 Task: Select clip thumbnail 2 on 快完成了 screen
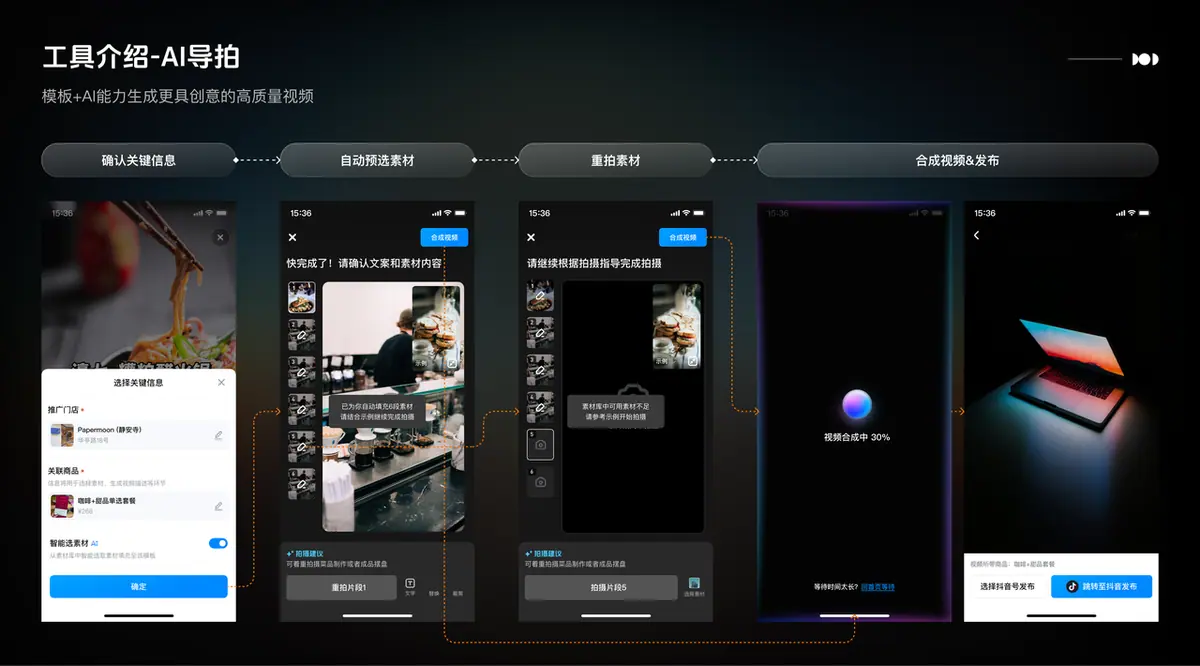coord(302,335)
